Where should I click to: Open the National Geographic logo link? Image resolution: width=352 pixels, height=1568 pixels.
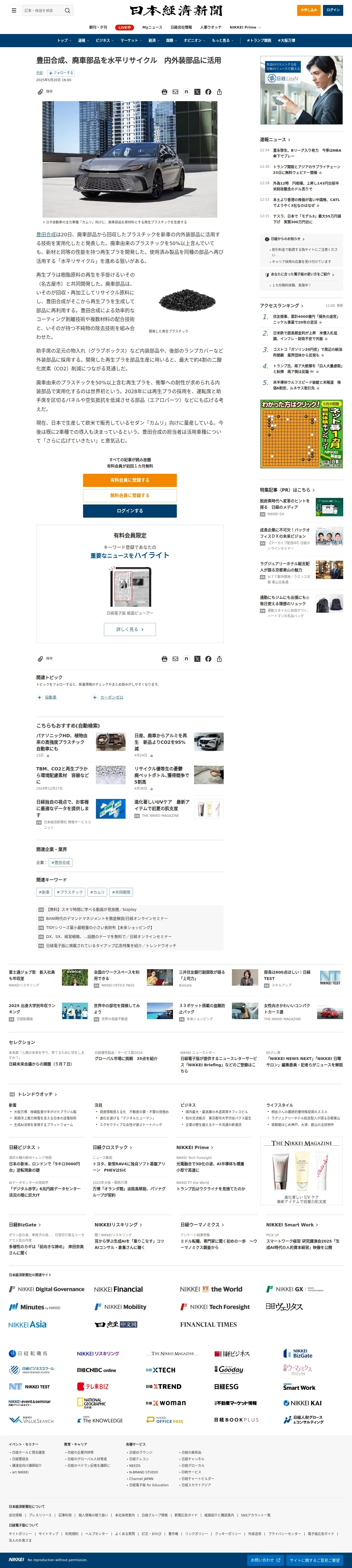[x=91, y=1402]
